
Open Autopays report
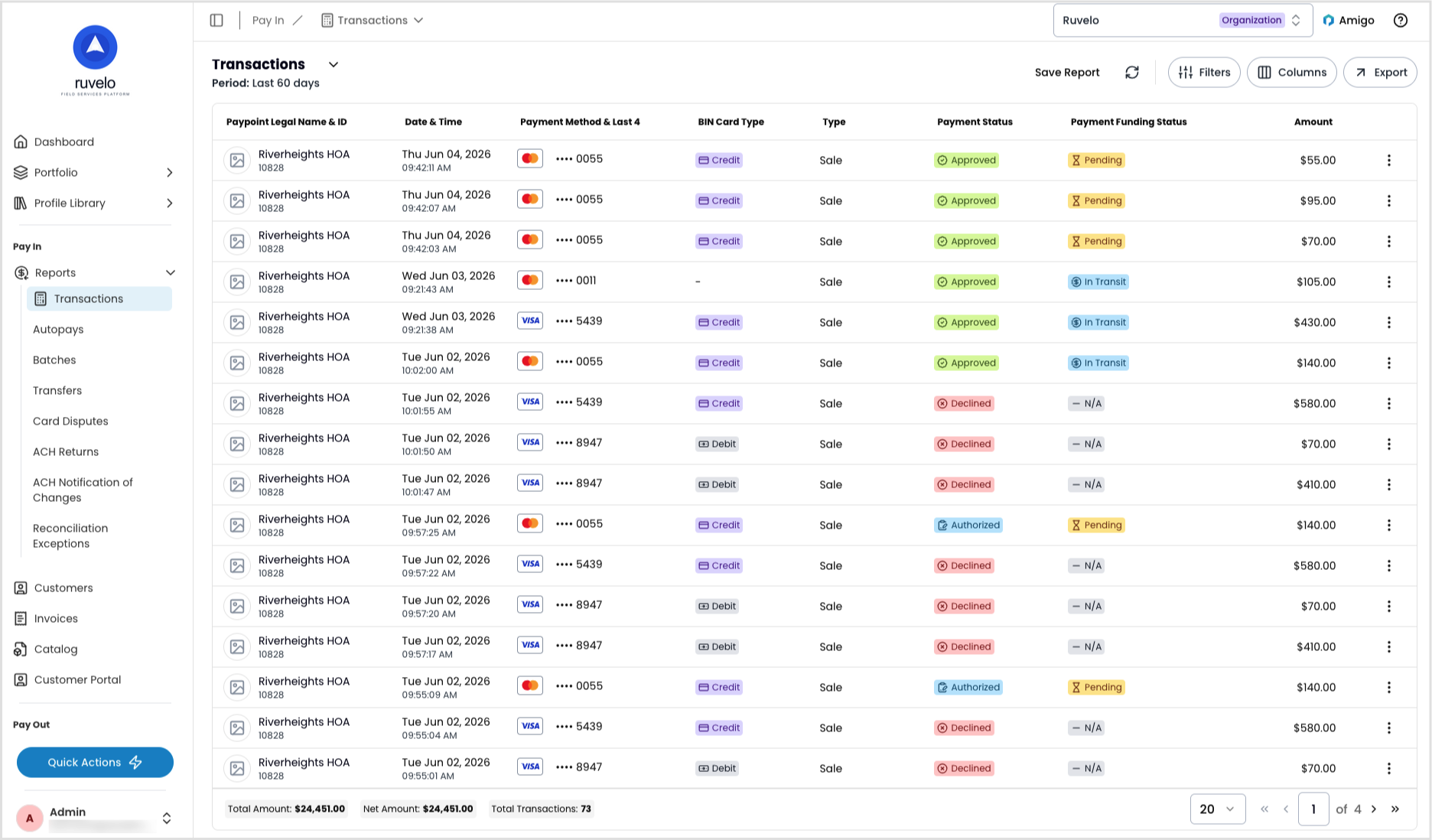click(x=58, y=330)
